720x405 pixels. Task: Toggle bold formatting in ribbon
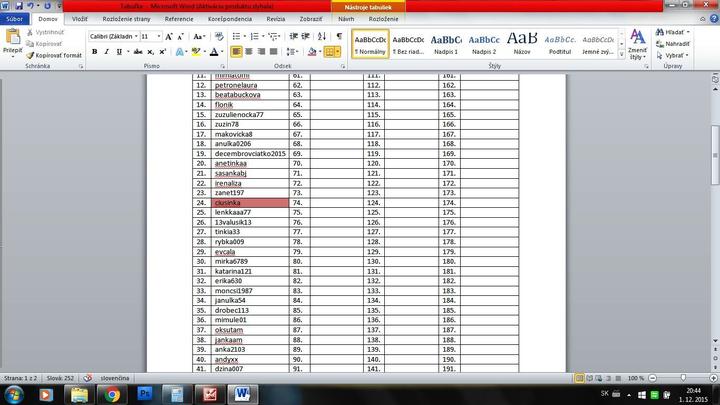(93, 51)
